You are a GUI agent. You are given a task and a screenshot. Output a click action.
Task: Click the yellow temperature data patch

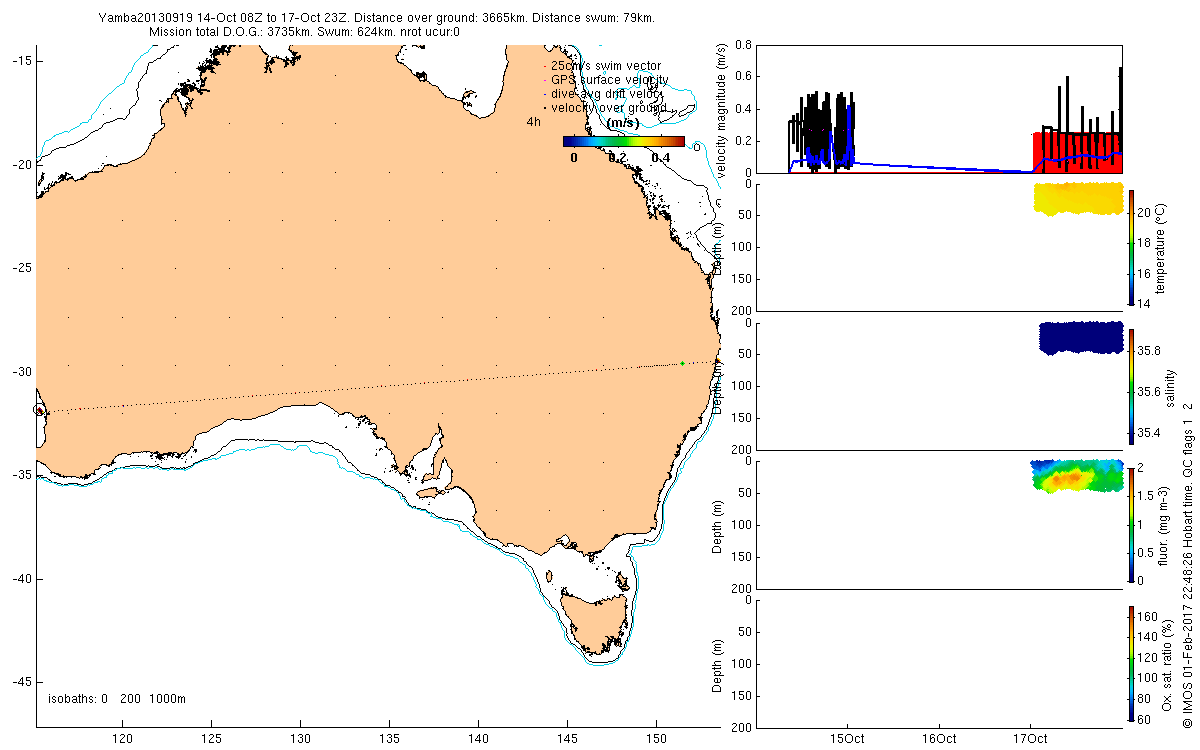(1077, 198)
